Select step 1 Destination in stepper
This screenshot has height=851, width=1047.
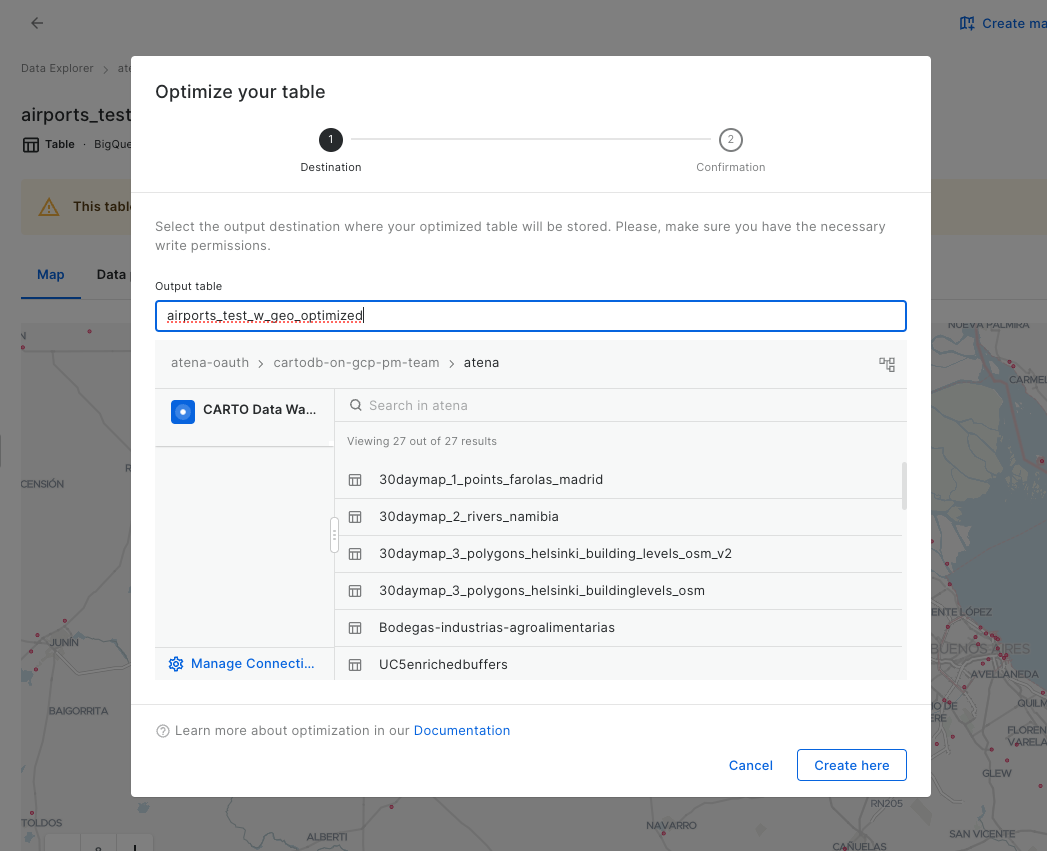coord(330,140)
